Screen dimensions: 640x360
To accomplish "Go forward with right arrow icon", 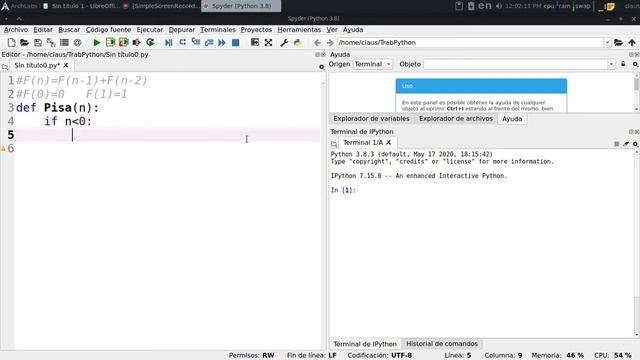I will 330,42.
